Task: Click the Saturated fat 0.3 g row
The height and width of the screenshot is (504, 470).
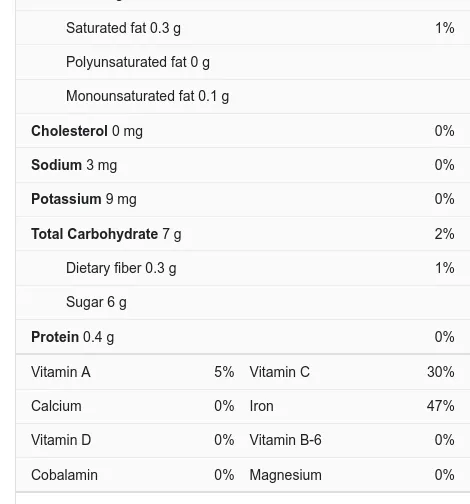Action: (x=243, y=28)
